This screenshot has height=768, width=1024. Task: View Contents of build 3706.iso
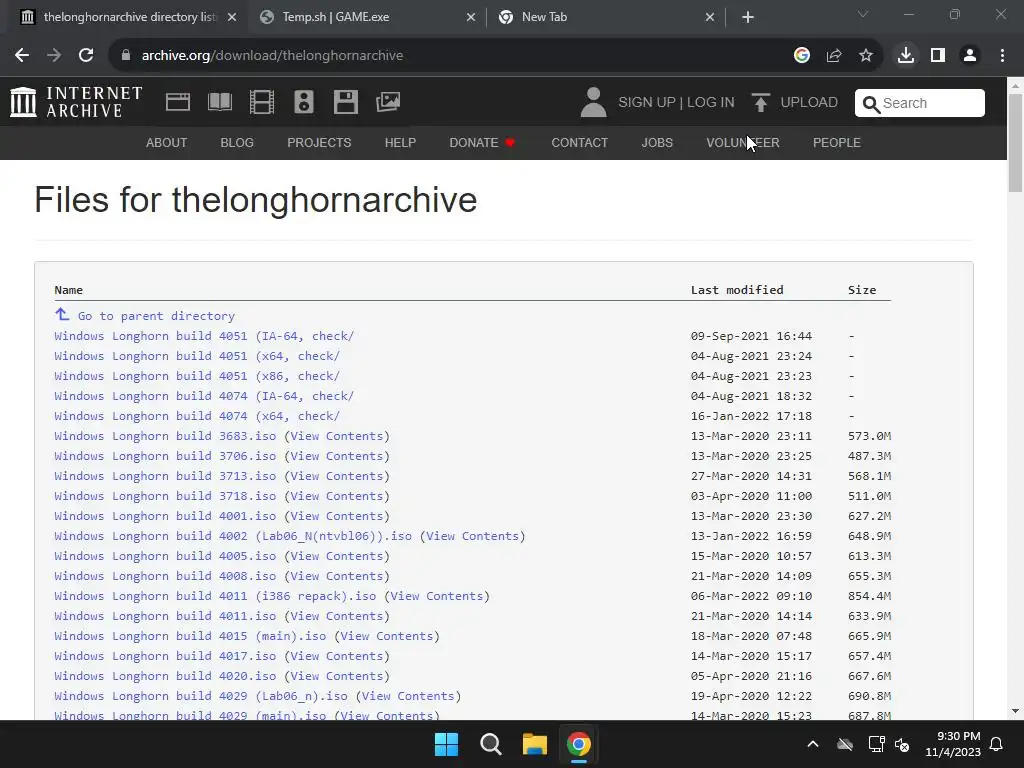click(336, 456)
